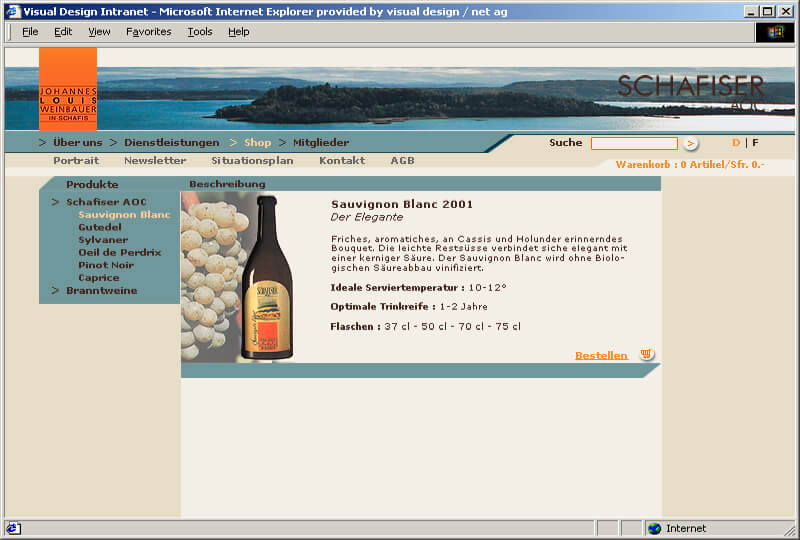Go to Mitglieder section
This screenshot has width=800, height=540.
tap(321, 142)
